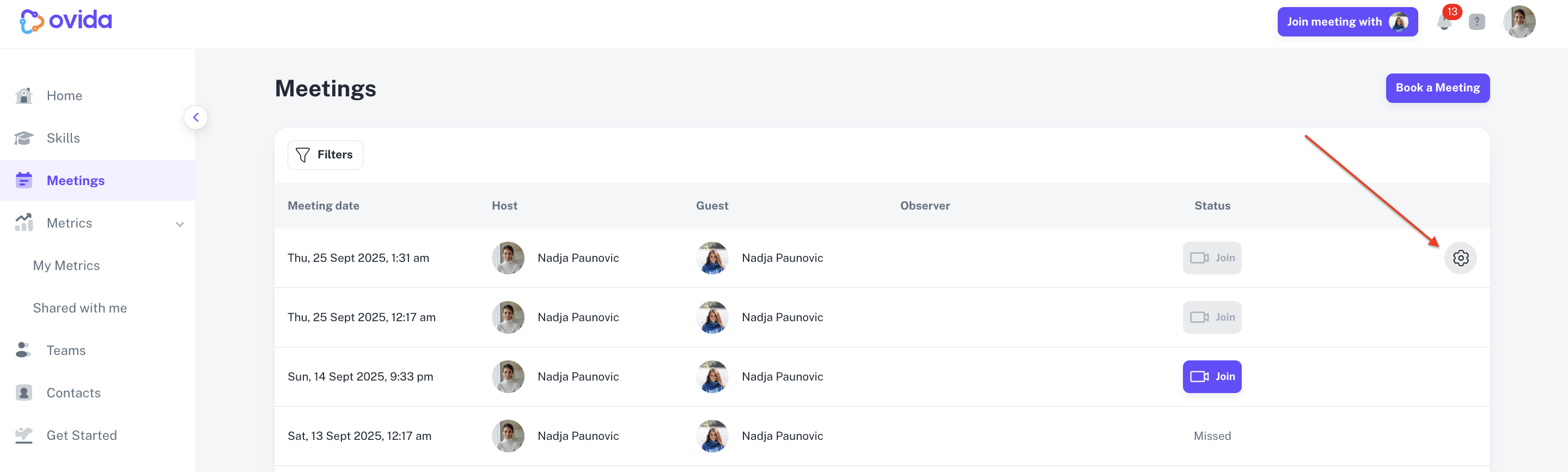
Task: Click the Skills graduation cap icon
Action: click(x=24, y=138)
